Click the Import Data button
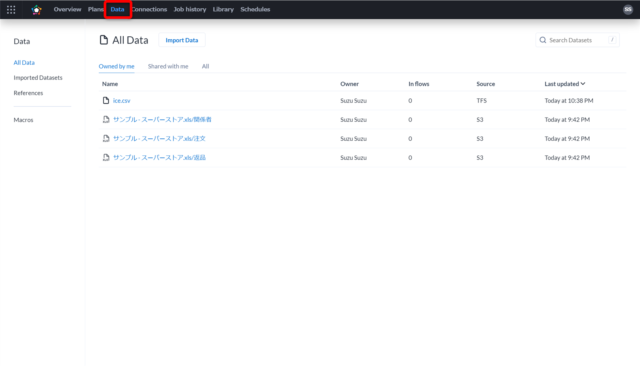The height and width of the screenshot is (366, 640). click(x=182, y=40)
